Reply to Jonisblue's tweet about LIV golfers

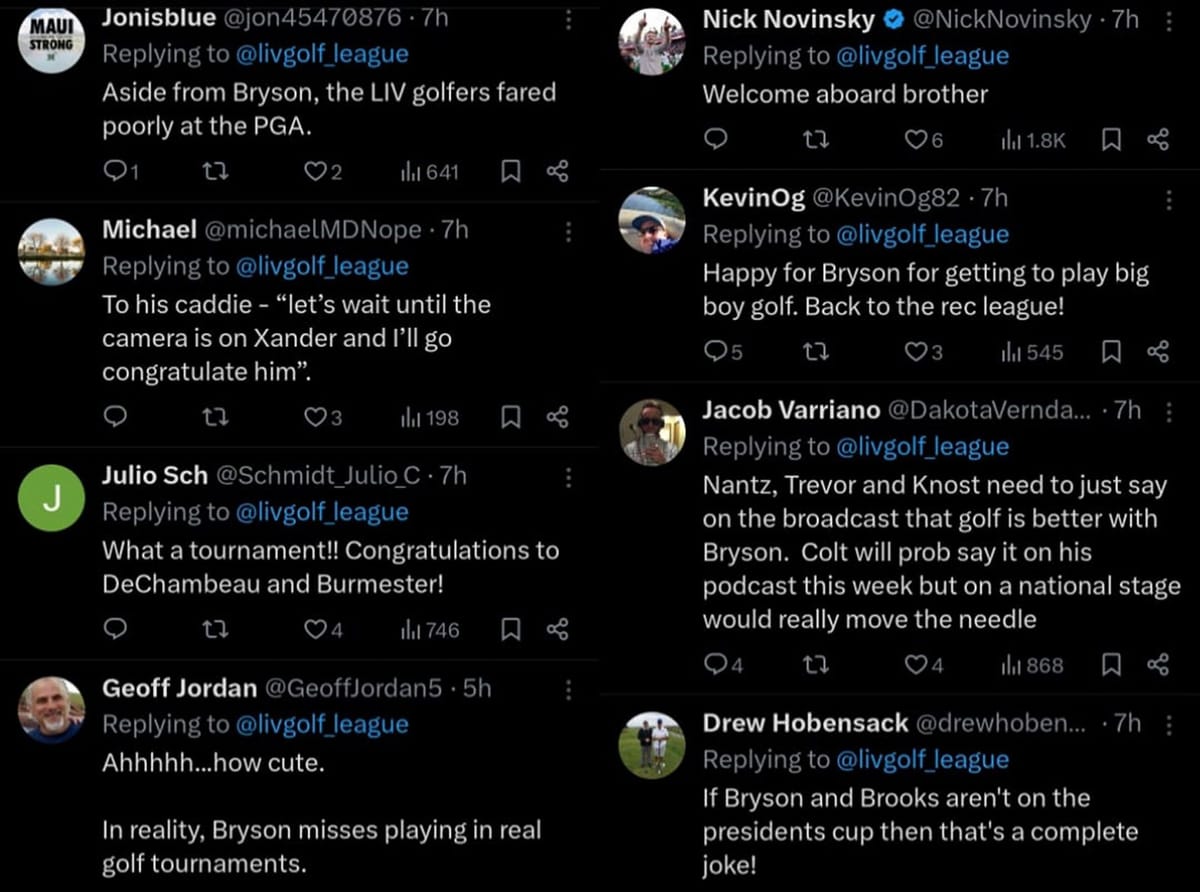tap(115, 171)
